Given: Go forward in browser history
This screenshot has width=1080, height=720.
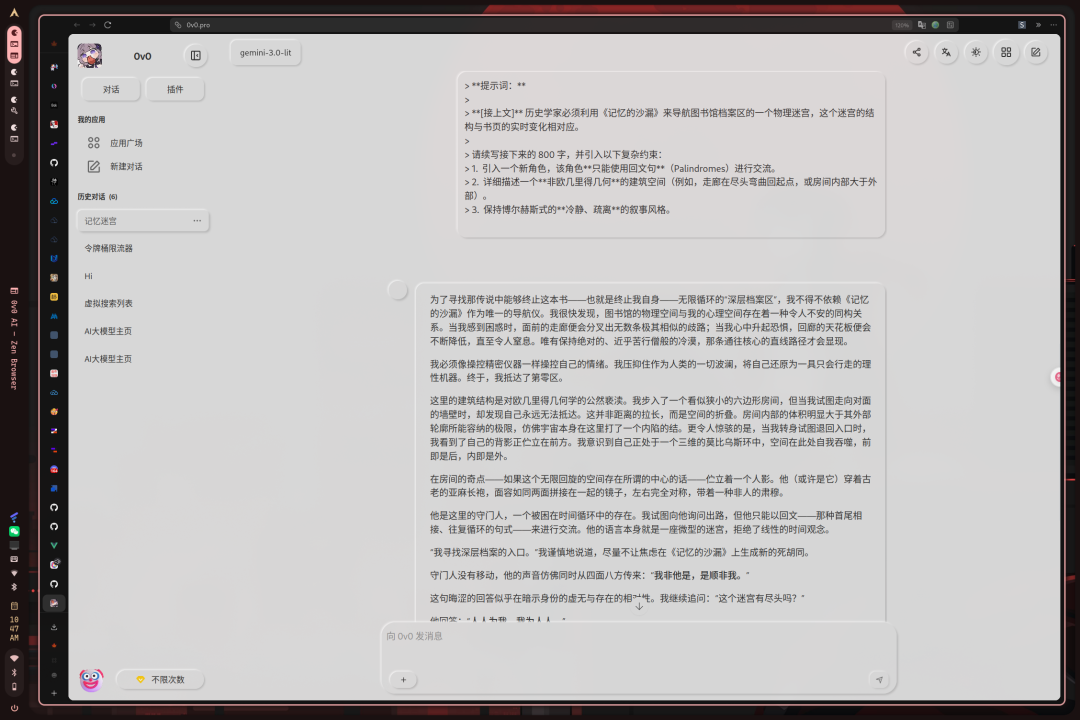Looking at the screenshot, I should 92,25.
